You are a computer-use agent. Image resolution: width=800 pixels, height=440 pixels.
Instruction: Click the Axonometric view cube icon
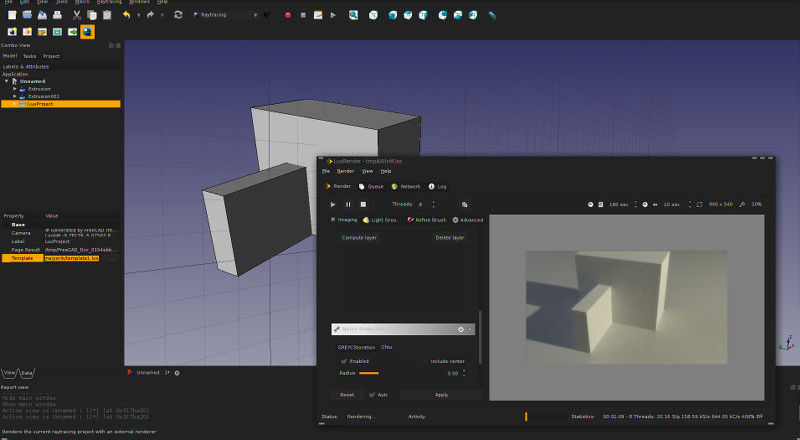point(373,15)
